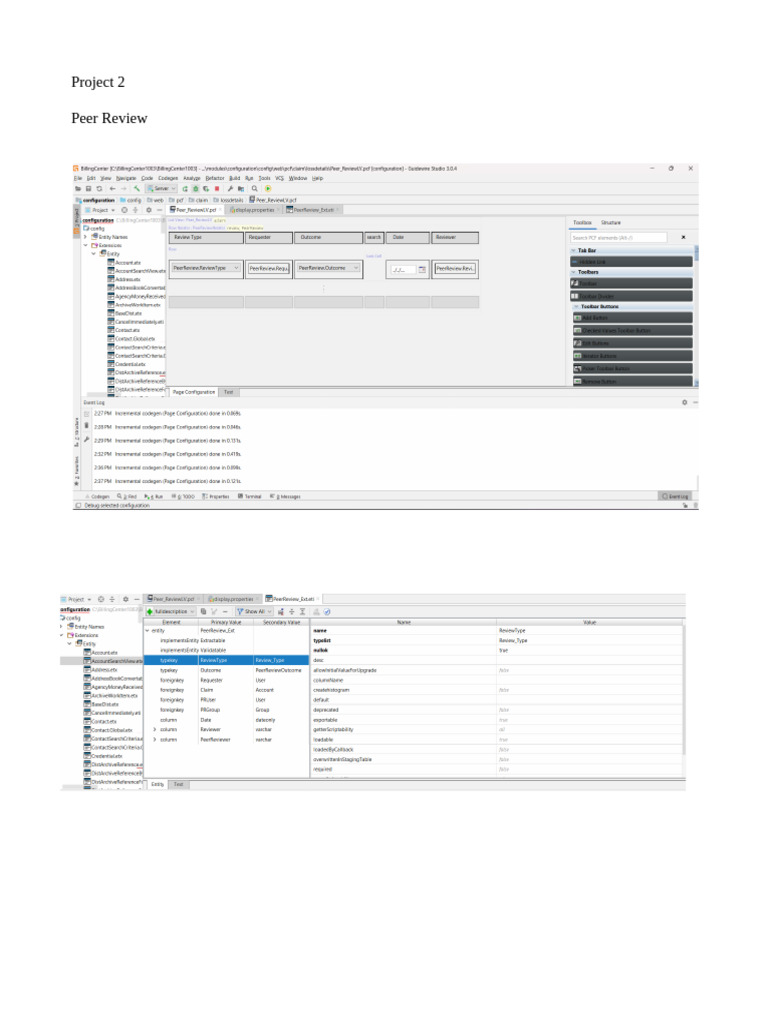Click the Open folder toolbar icon
The image size is (768, 1024).
coord(78,189)
